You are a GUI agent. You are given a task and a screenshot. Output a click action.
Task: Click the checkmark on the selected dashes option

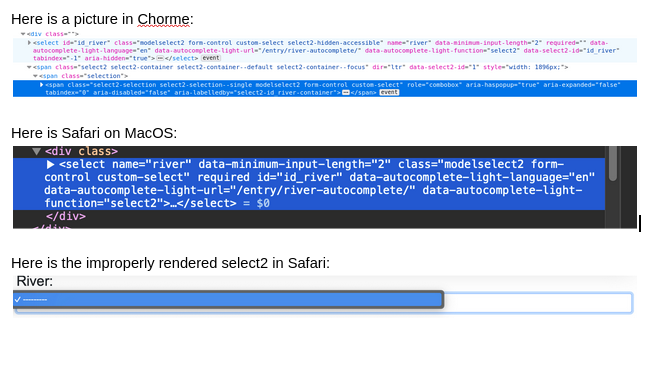click(18, 300)
